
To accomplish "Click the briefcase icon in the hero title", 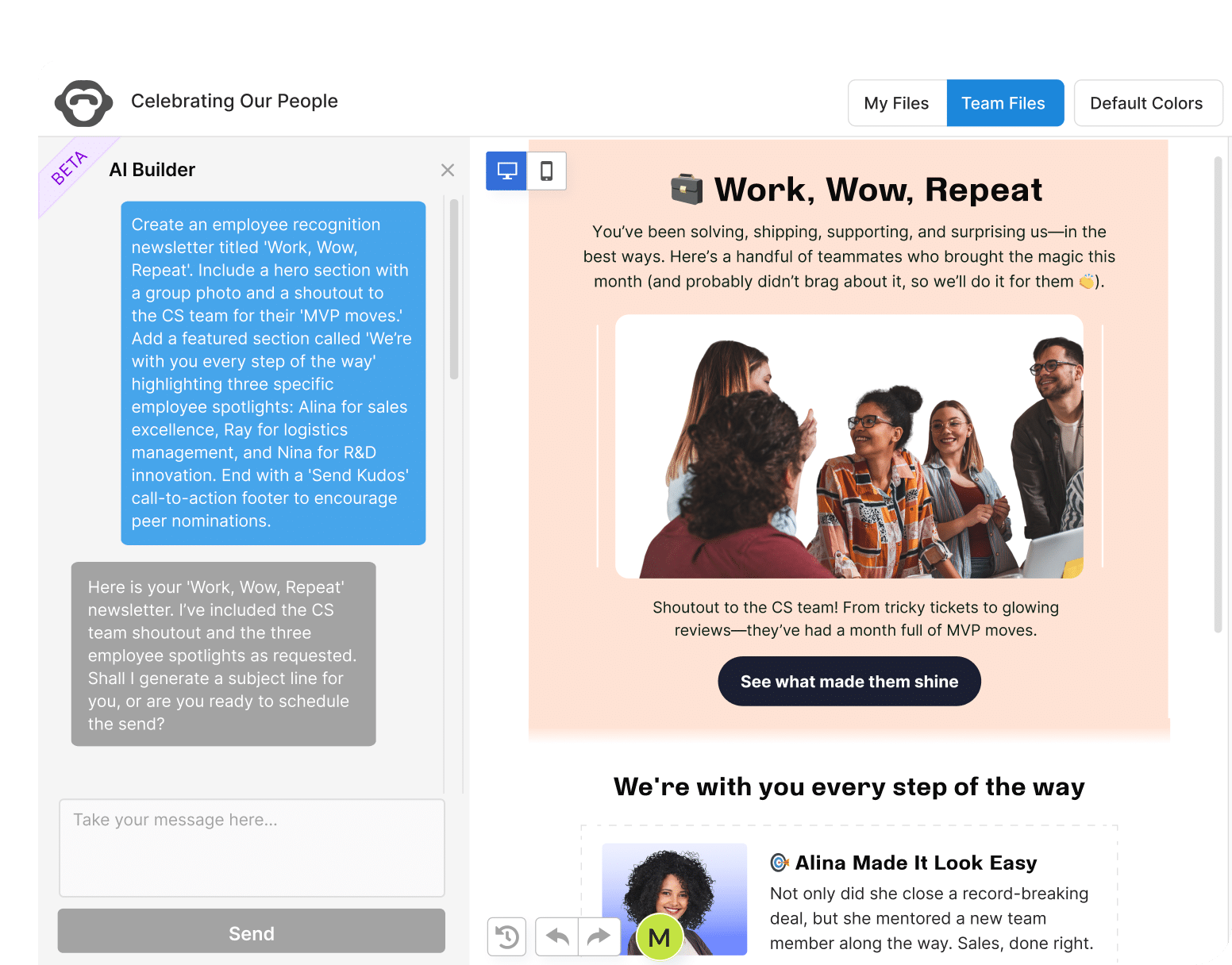I will pyautogui.click(x=686, y=189).
